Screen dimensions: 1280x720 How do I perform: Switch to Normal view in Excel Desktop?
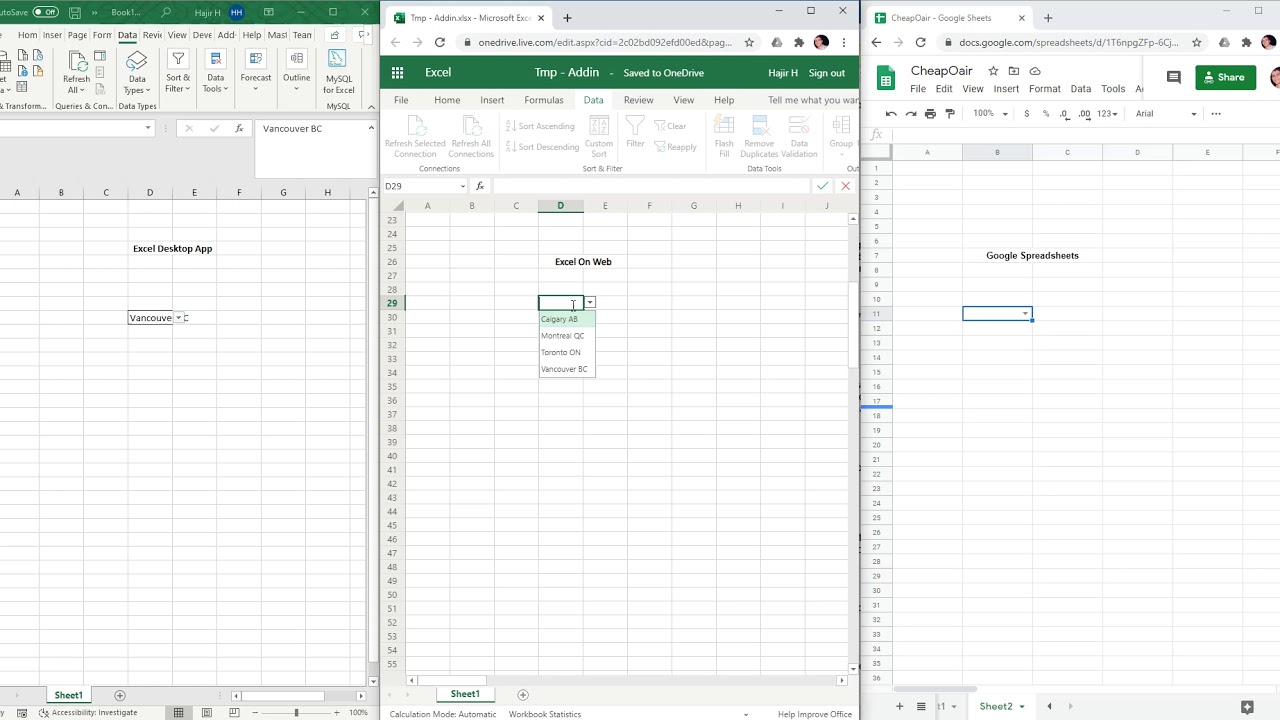click(178, 713)
